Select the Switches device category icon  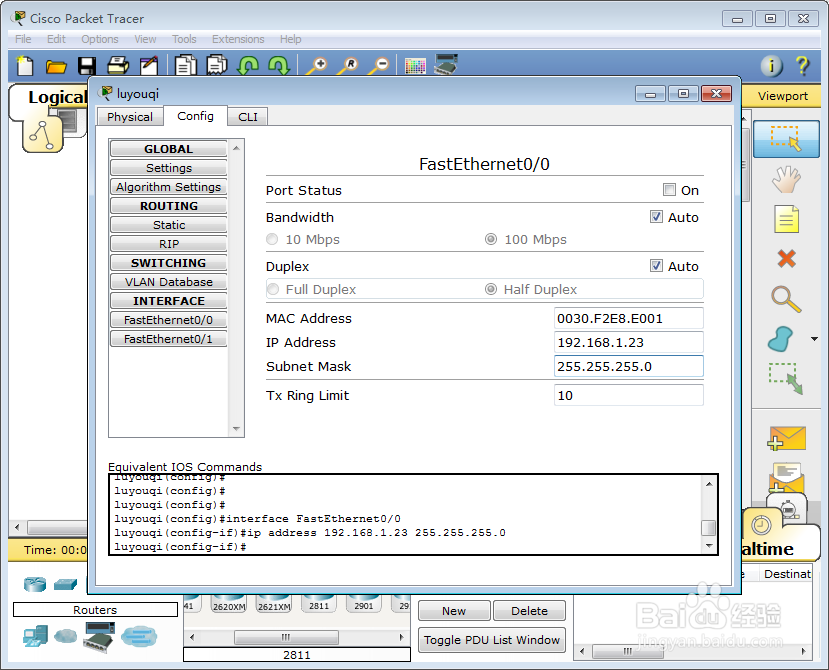coord(66,584)
